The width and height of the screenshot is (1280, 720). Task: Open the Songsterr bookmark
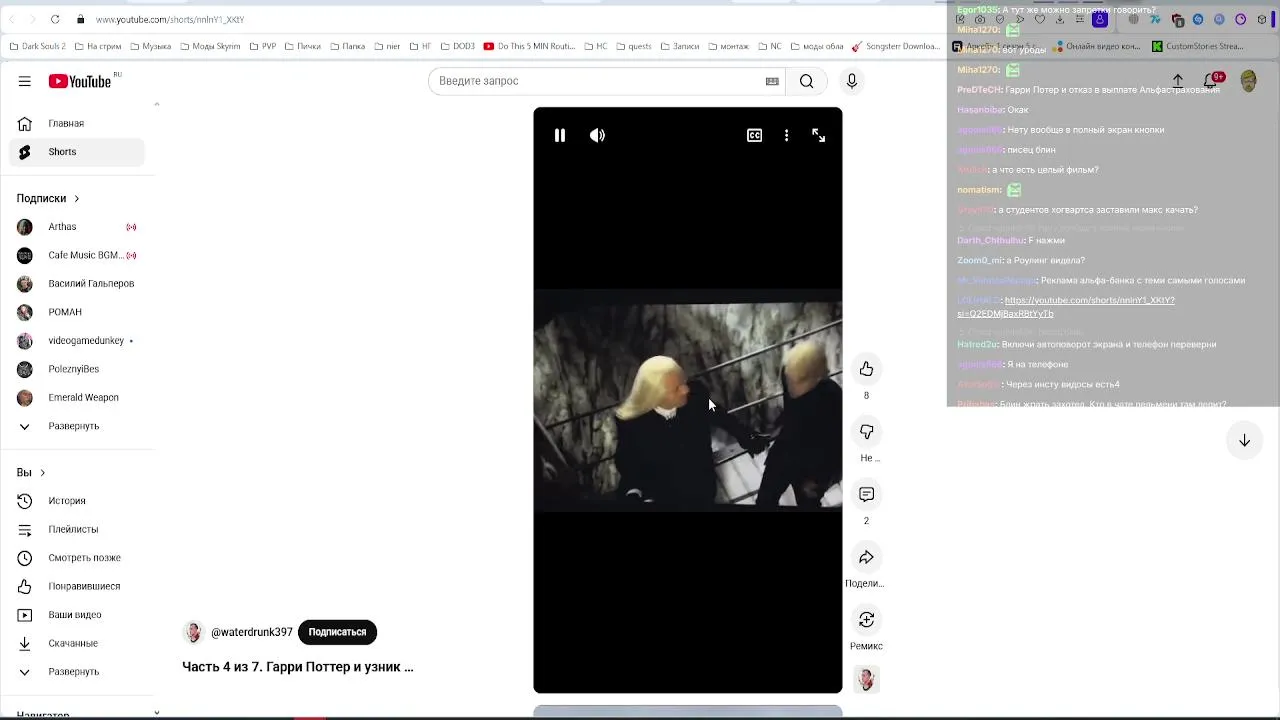897,46
